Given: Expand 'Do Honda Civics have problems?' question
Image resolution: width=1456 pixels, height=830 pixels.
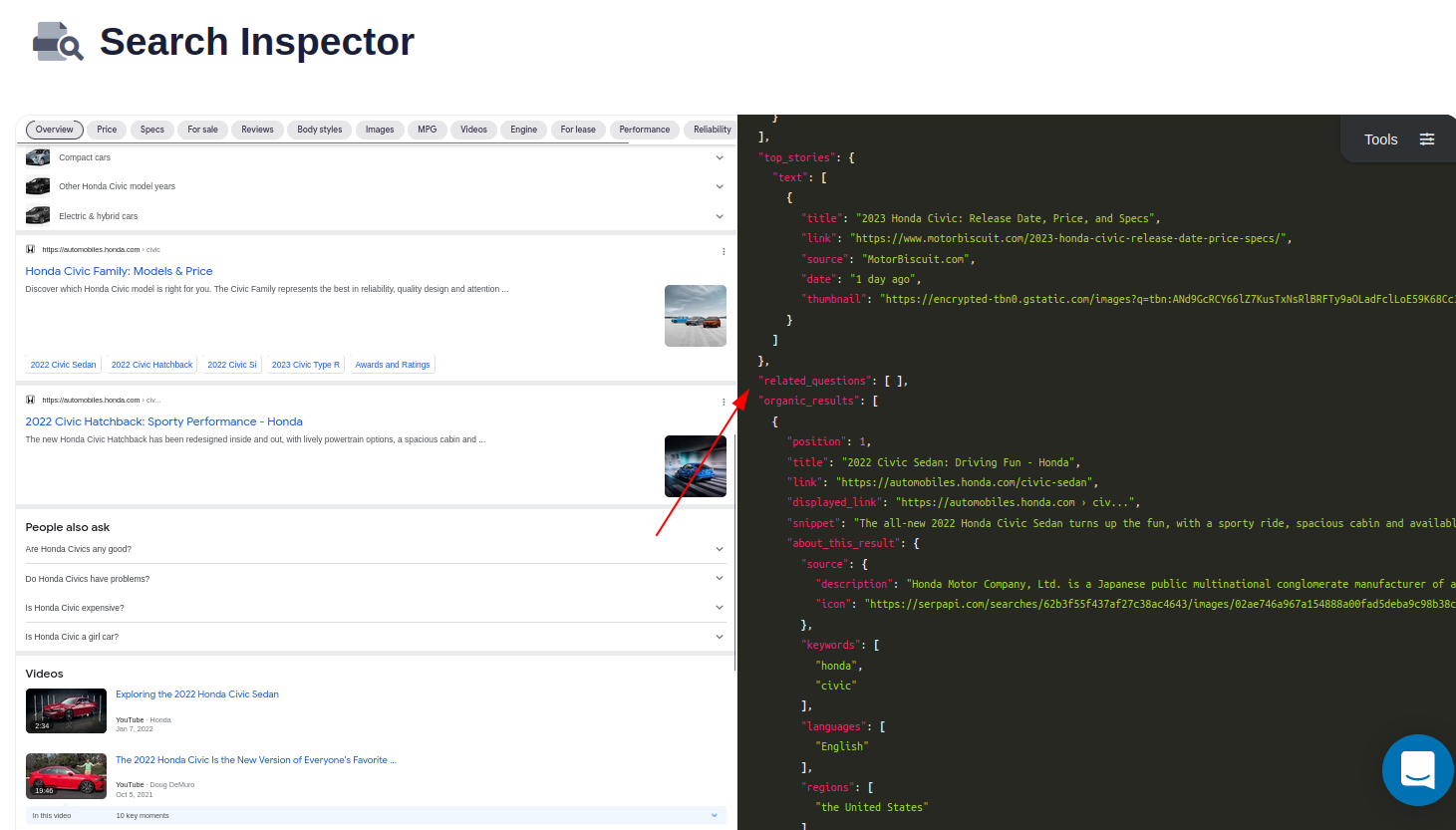Looking at the screenshot, I should tap(720, 578).
